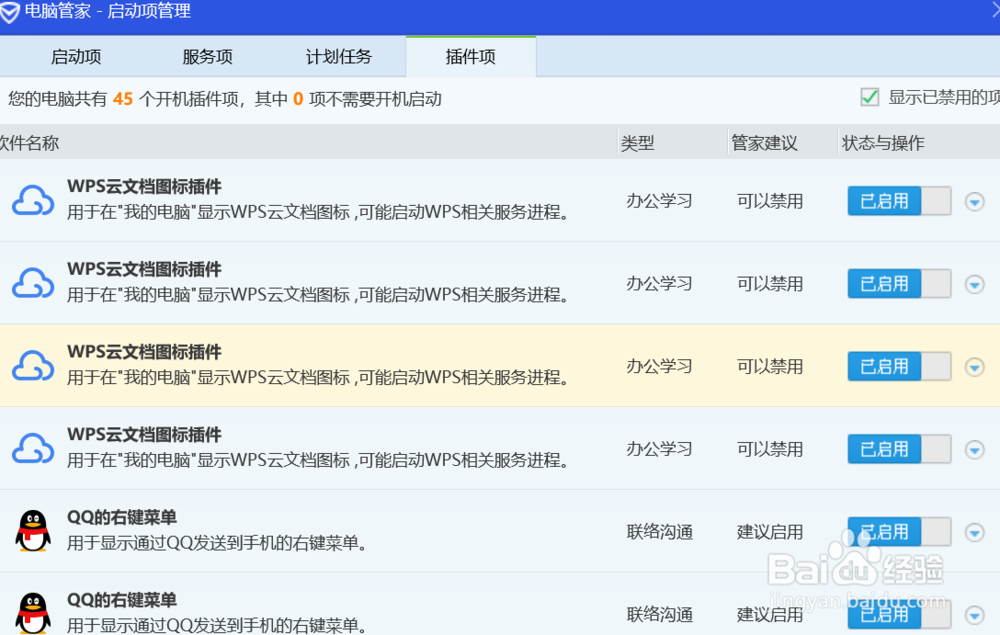Click the WPS云文档图标插件 title in the highlighted row
The image size is (1000, 635).
pos(144,352)
